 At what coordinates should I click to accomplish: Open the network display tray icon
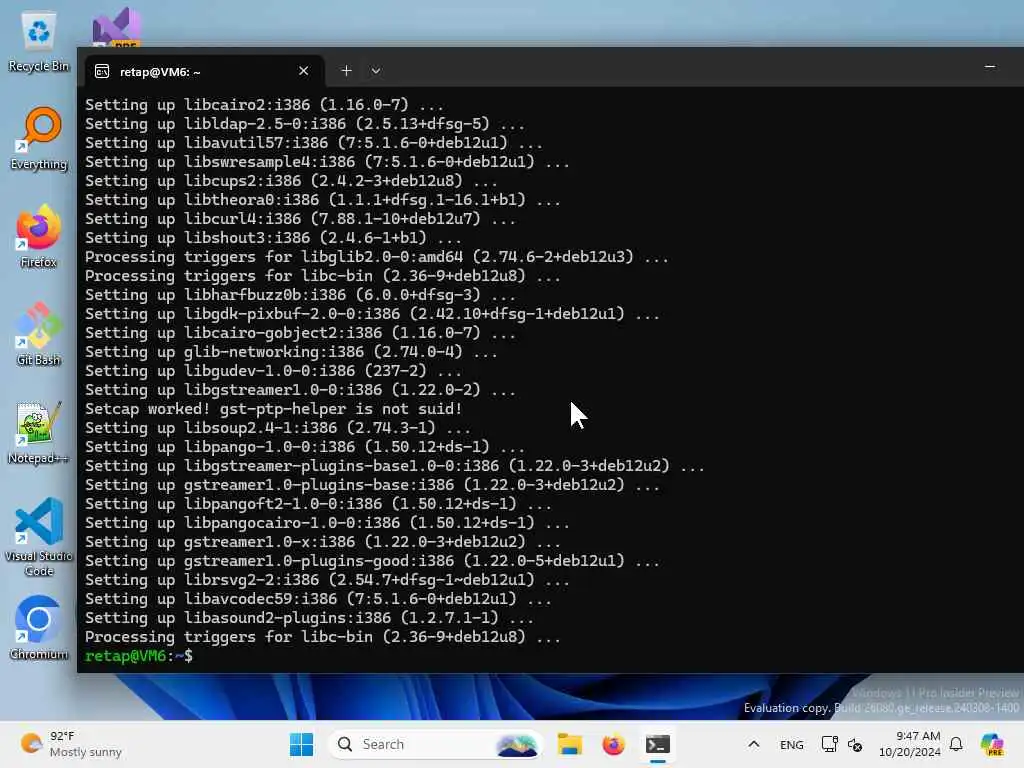click(x=829, y=744)
